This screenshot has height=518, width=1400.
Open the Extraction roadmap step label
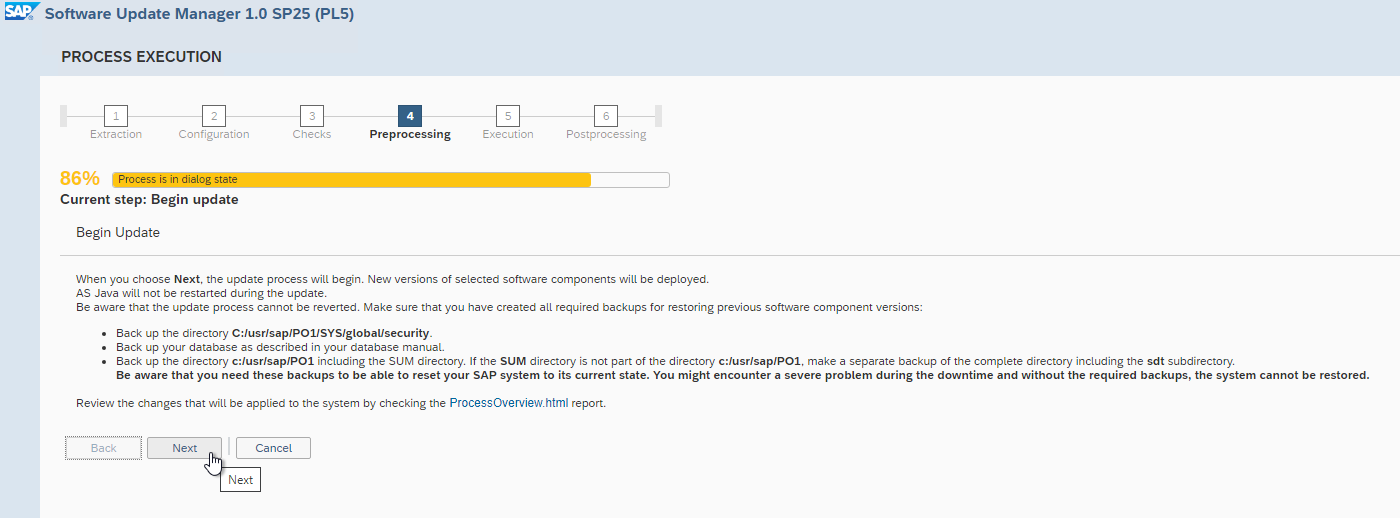coord(116,134)
